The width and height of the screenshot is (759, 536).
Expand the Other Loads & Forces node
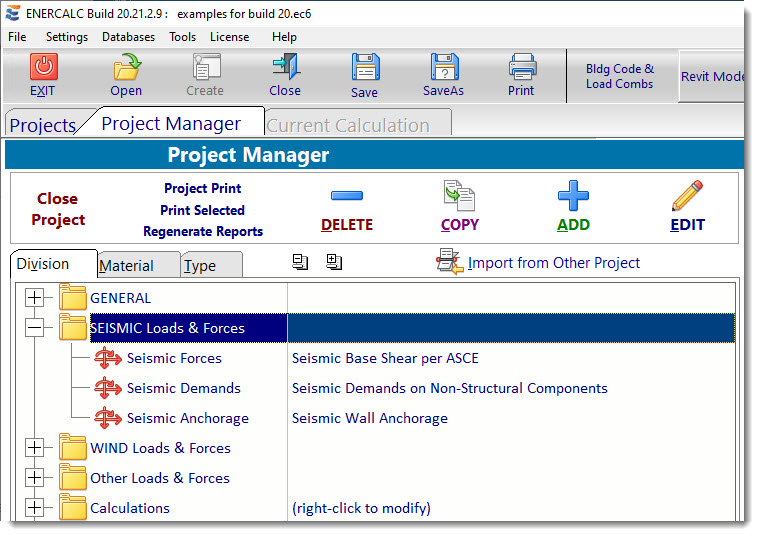pyautogui.click(x=35, y=478)
